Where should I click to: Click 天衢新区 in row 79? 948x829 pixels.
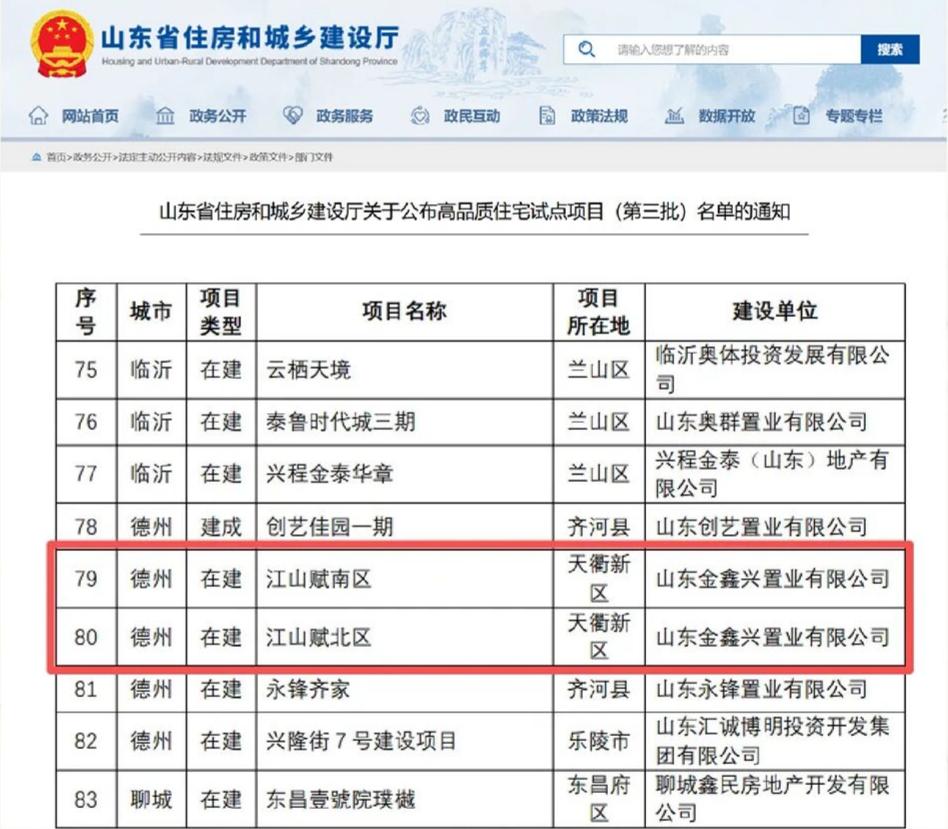tap(599, 579)
